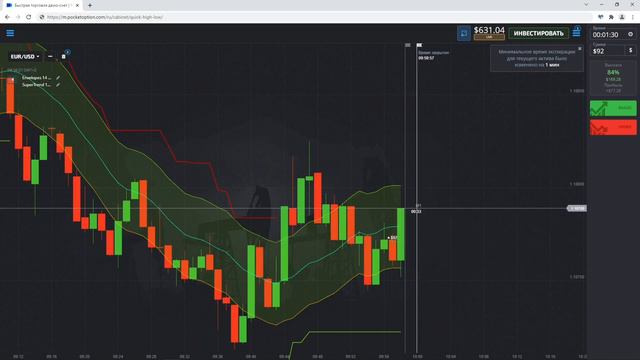
Task: Click the ИНВЕСТИРОВАТЬ button
Action: point(538,33)
